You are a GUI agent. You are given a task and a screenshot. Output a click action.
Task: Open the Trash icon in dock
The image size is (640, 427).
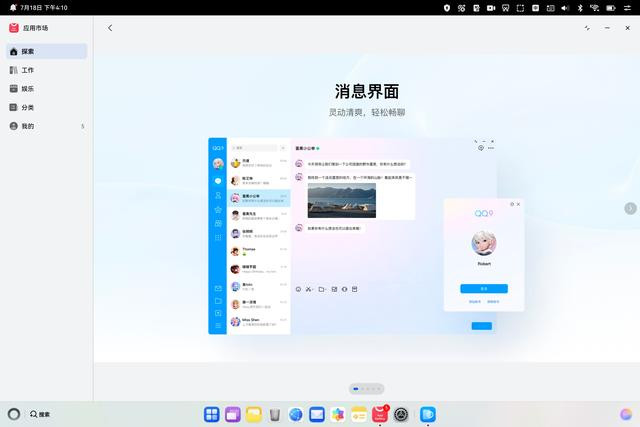(x=275, y=414)
